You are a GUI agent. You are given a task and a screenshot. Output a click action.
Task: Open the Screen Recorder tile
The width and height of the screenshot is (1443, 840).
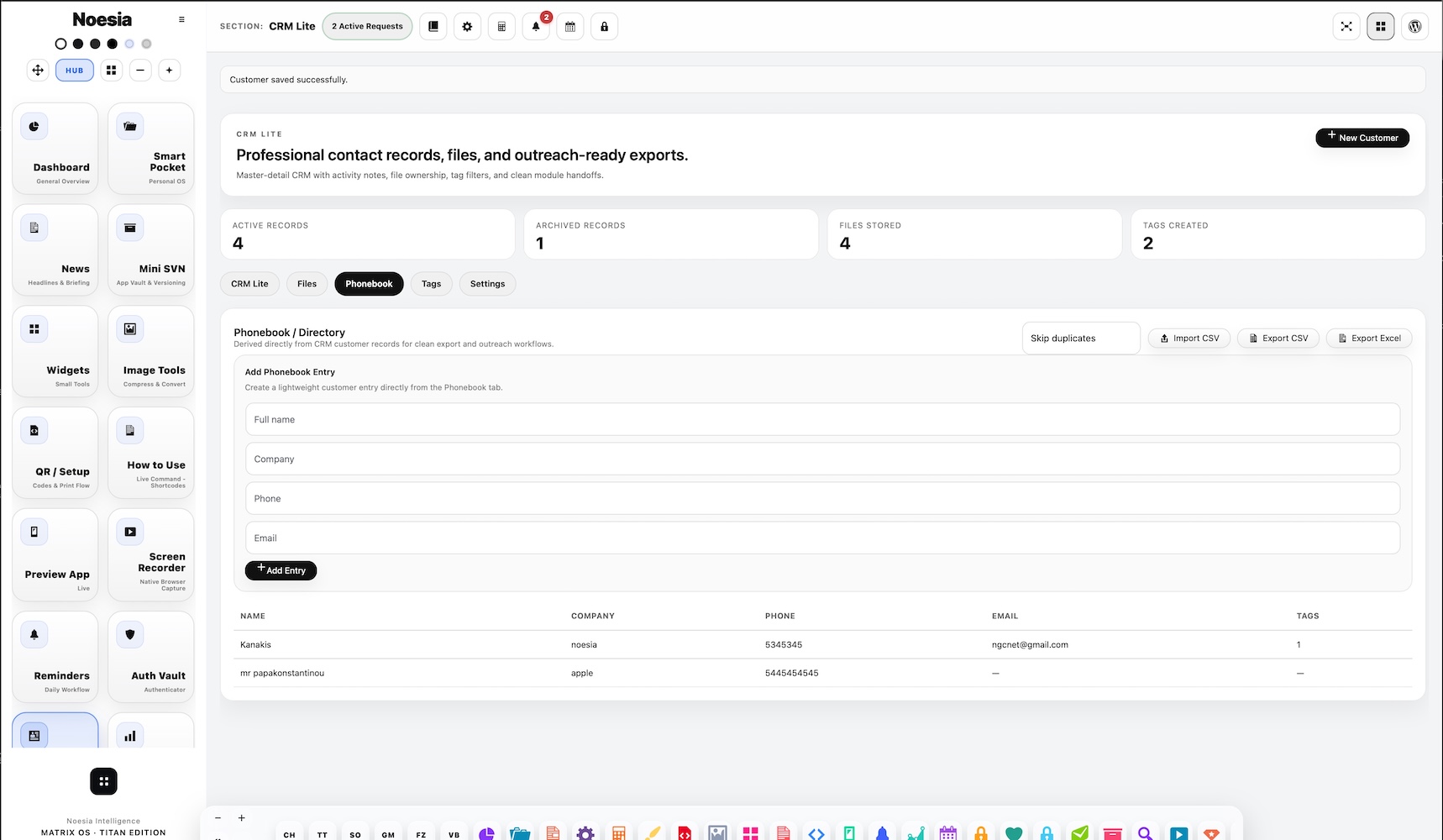(x=151, y=554)
